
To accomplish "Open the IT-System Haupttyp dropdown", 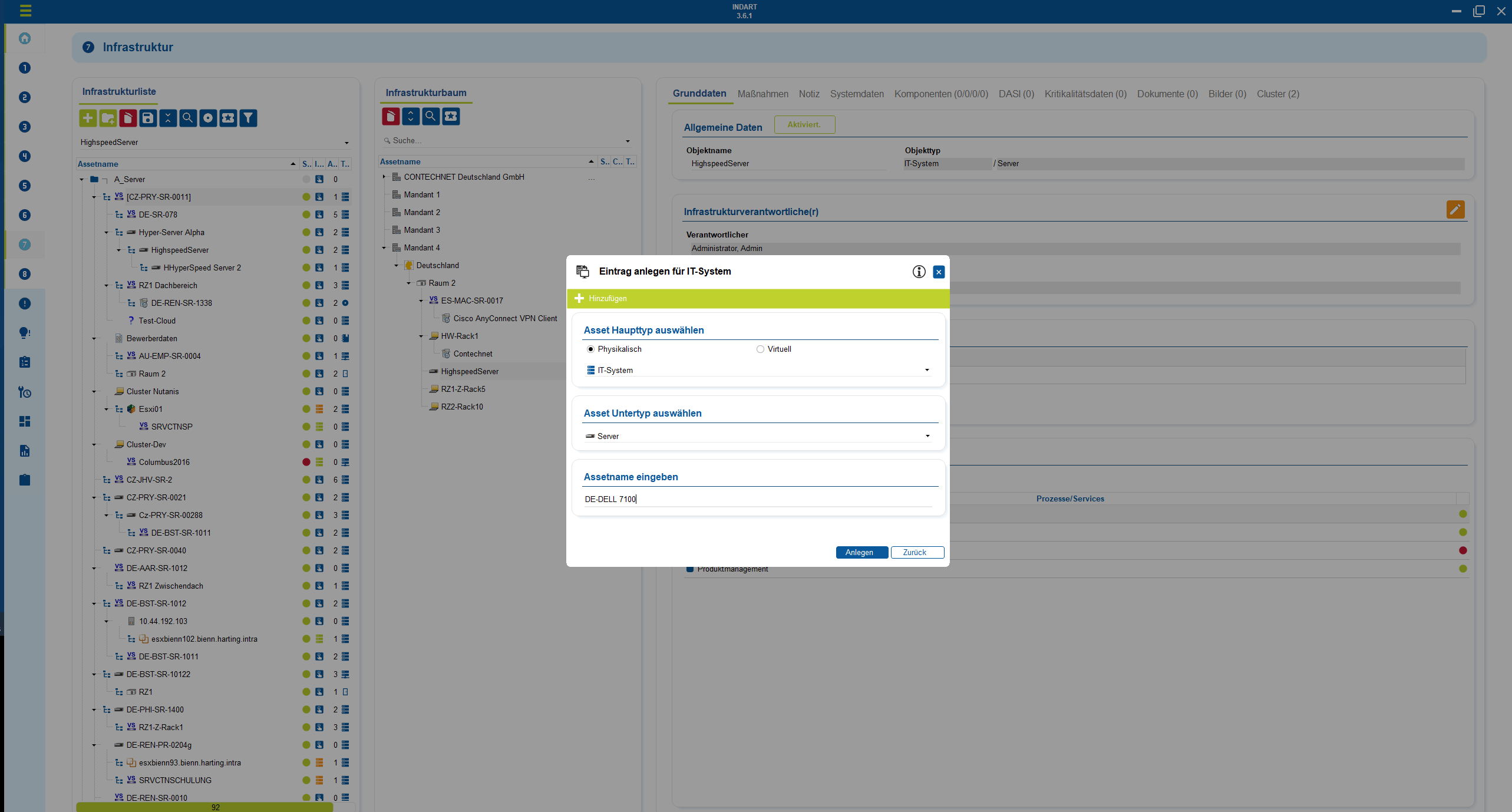I will 926,370.
